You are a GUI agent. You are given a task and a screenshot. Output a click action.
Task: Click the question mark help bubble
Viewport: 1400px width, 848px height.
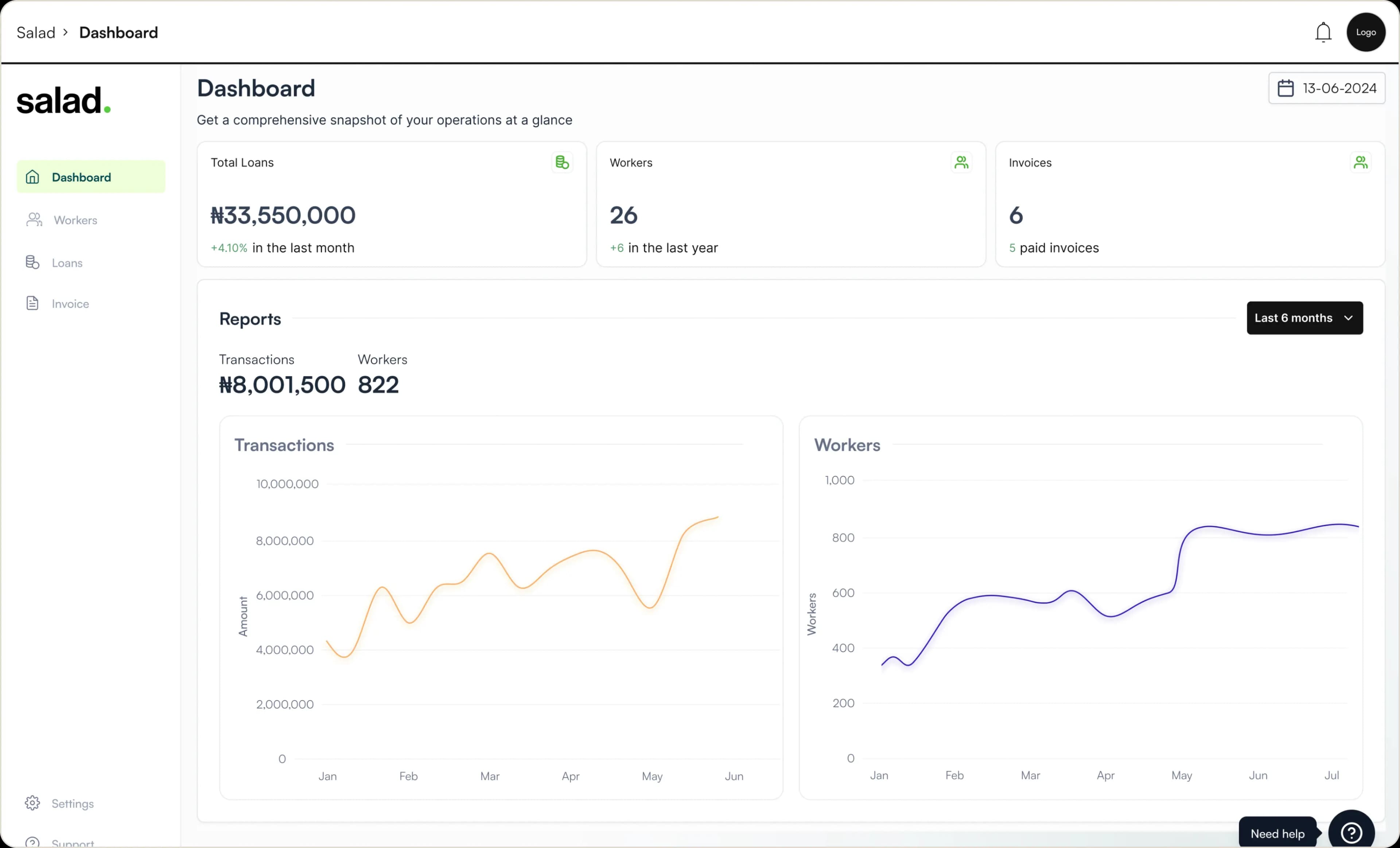pos(1351,832)
